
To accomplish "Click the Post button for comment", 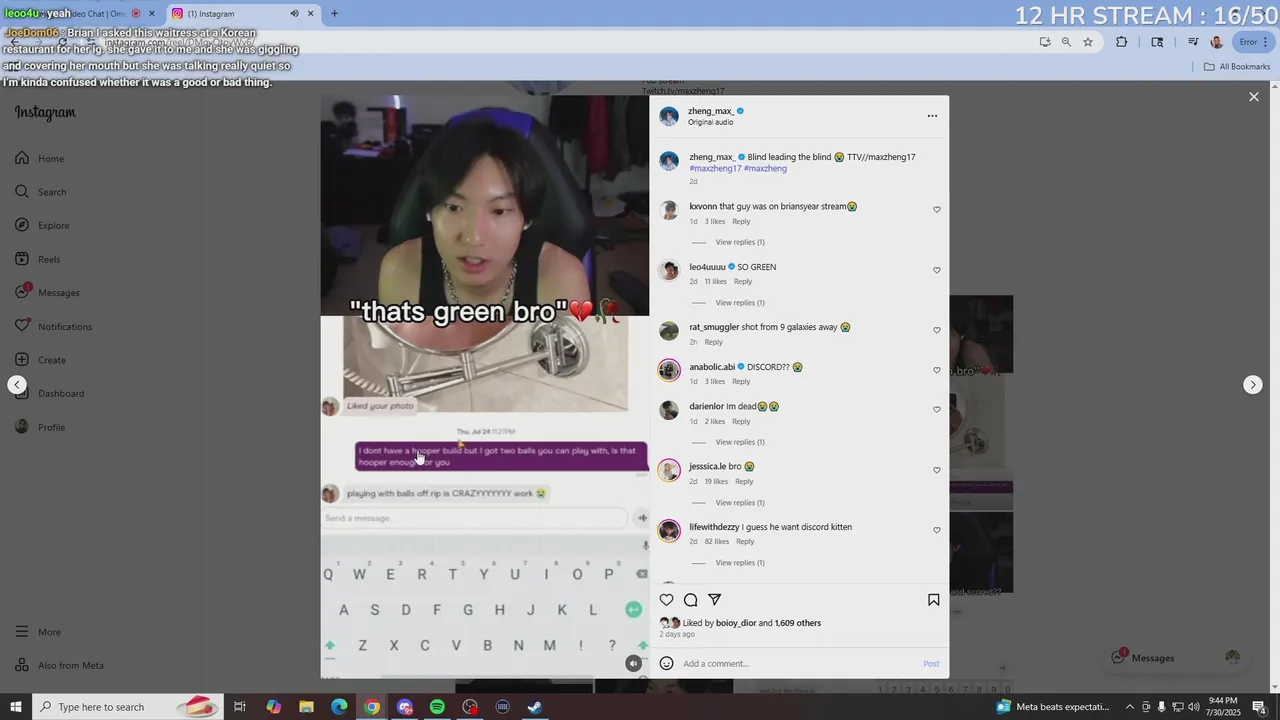I will pyautogui.click(x=931, y=664).
